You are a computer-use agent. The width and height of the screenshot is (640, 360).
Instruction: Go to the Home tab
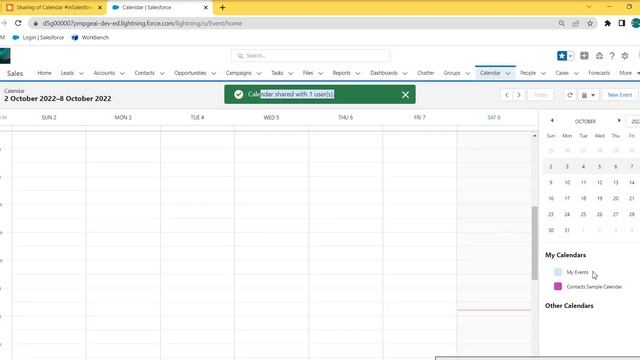click(x=44, y=73)
